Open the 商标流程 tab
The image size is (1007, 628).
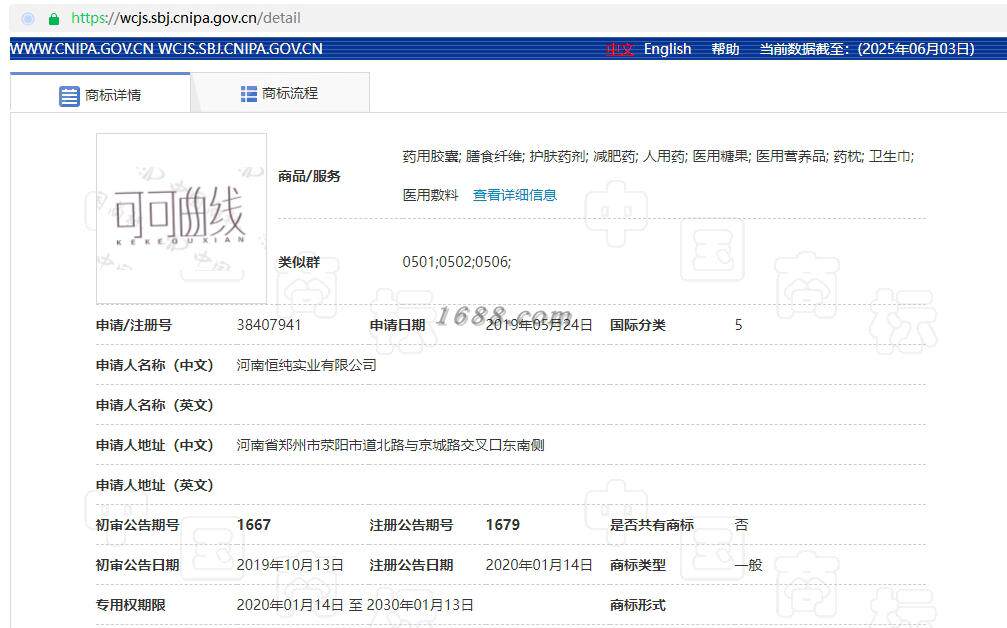(280, 93)
